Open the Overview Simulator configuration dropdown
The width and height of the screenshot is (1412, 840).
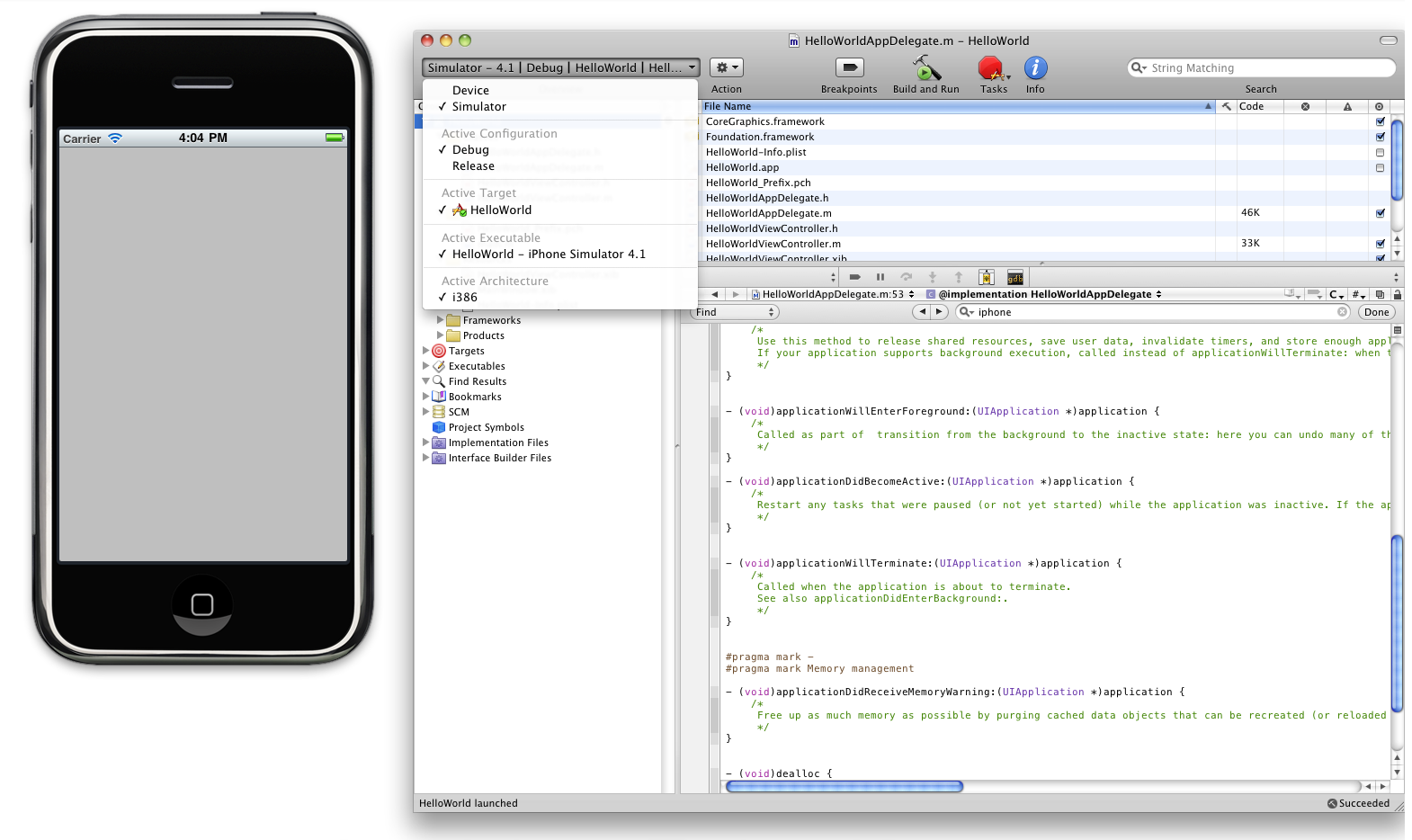pyautogui.click(x=561, y=67)
